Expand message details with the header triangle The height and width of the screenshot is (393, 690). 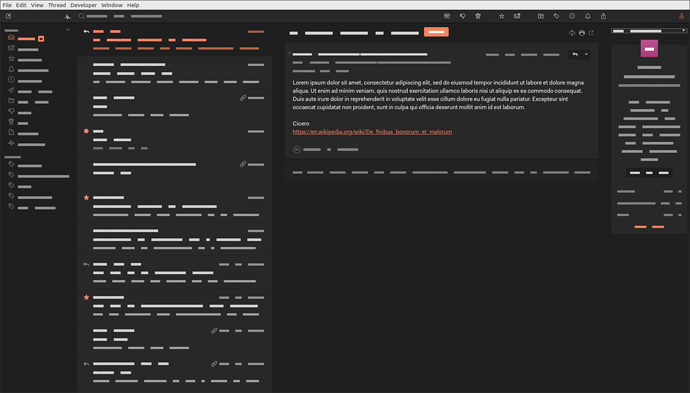(x=289, y=54)
